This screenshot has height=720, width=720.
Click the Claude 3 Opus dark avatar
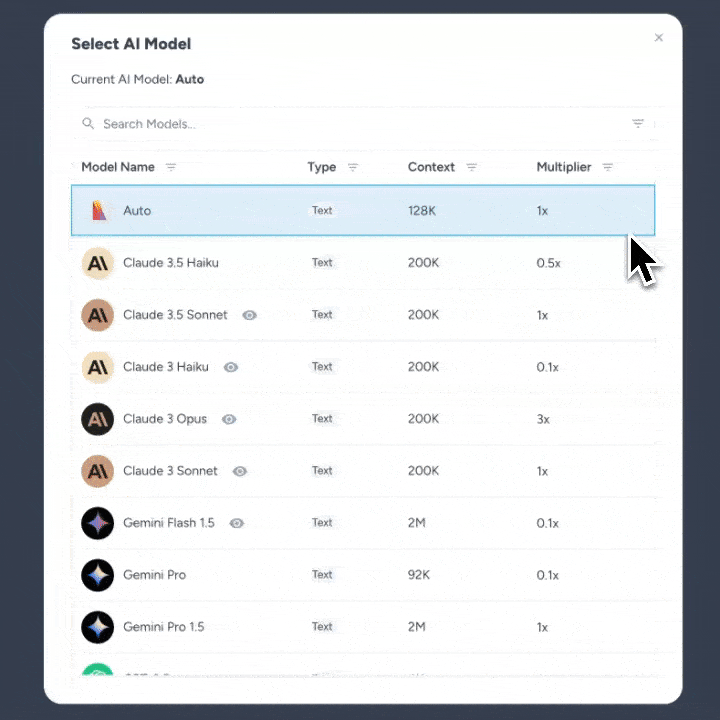click(97, 419)
